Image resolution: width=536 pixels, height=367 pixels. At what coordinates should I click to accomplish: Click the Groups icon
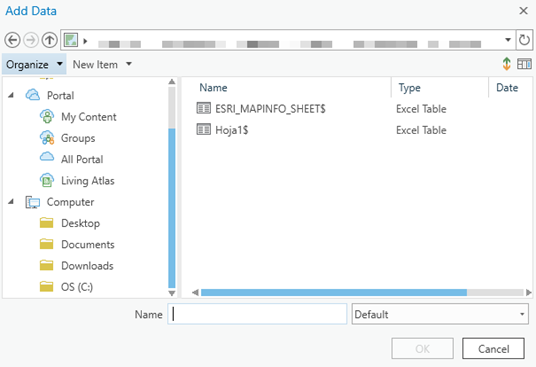tap(47, 137)
